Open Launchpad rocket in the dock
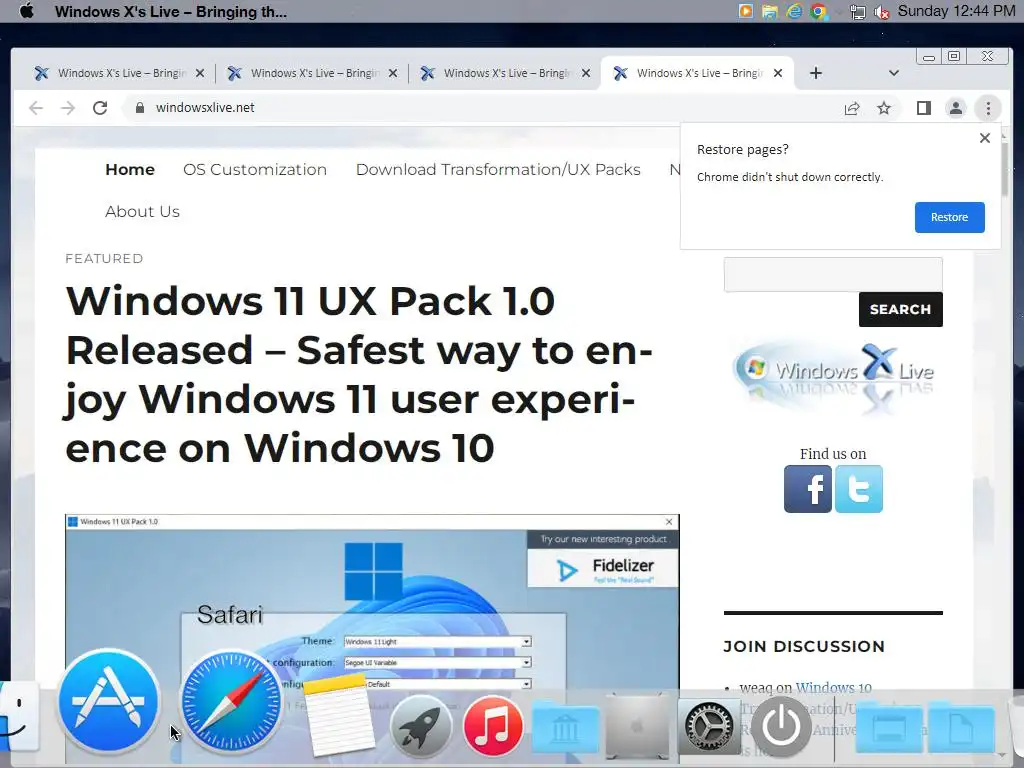Screen dimensions: 1024x768 [421, 725]
